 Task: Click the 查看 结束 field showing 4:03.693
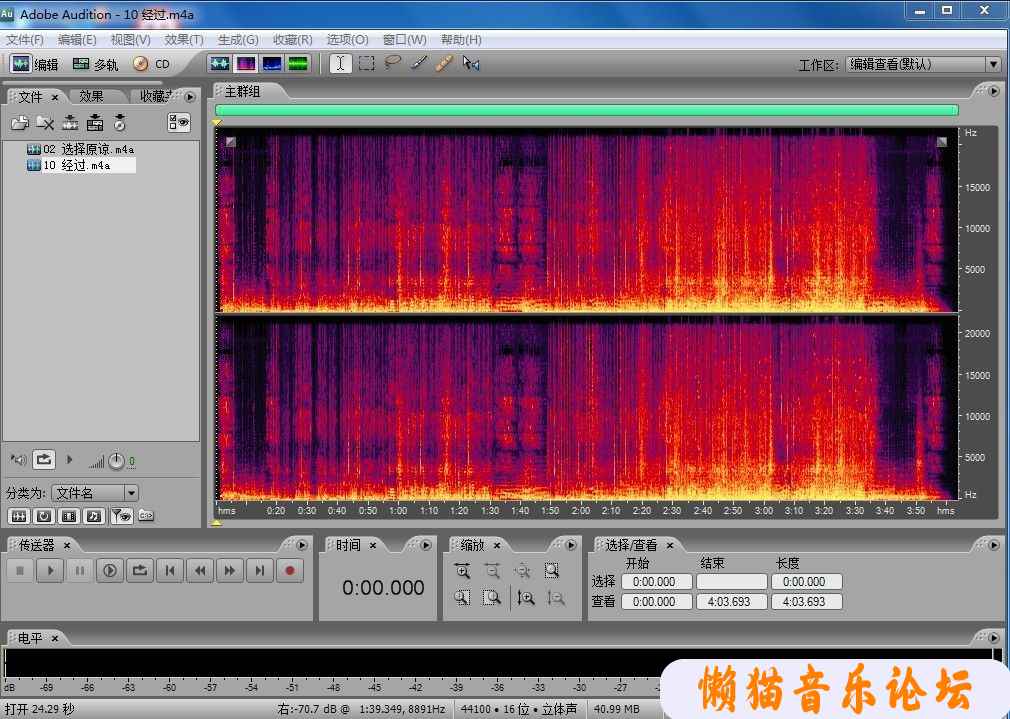[730, 602]
